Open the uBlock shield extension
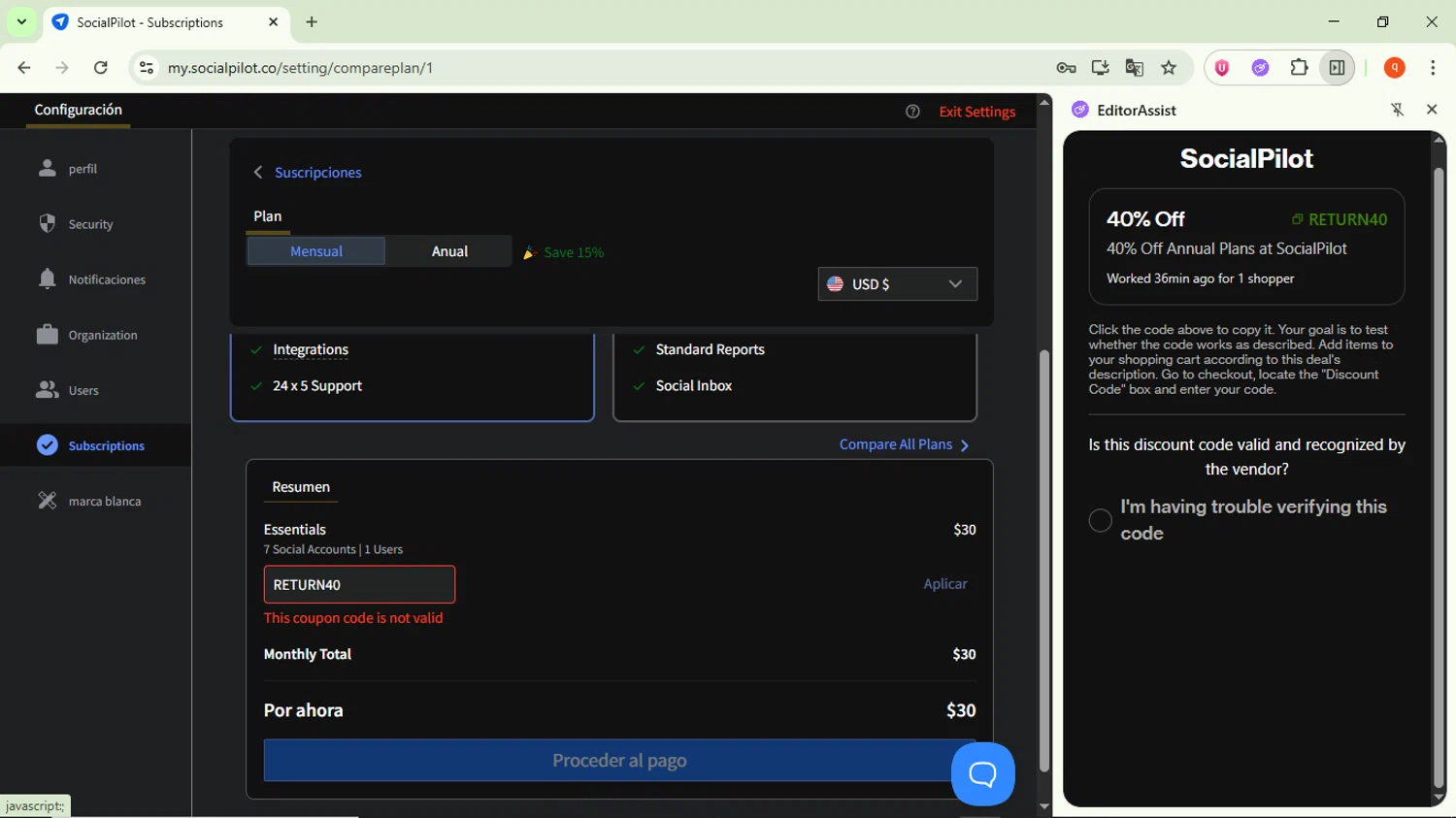The image size is (1456, 818). coord(1222,68)
